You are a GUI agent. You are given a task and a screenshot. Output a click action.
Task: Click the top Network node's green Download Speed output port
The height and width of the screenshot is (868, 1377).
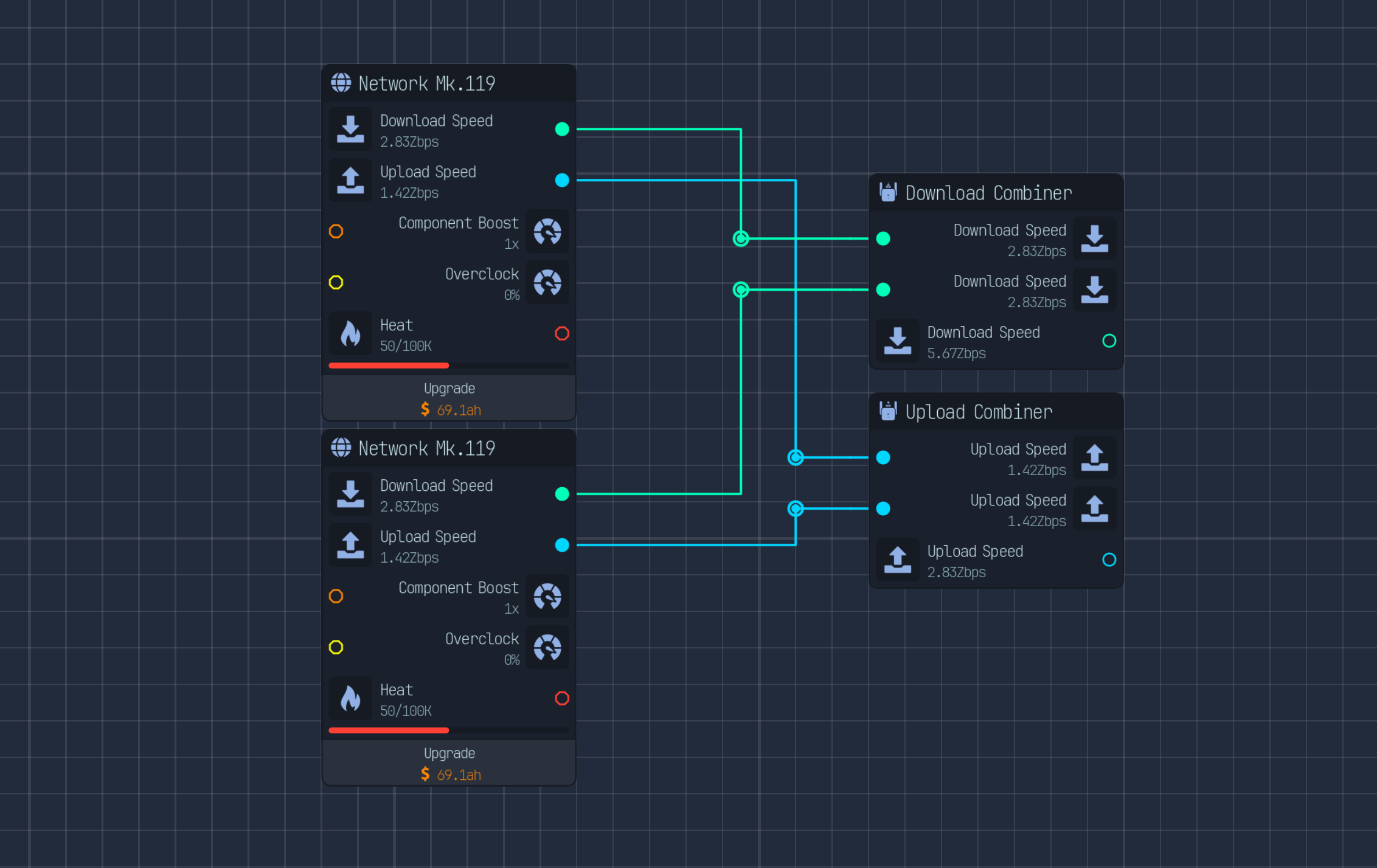pyautogui.click(x=562, y=129)
